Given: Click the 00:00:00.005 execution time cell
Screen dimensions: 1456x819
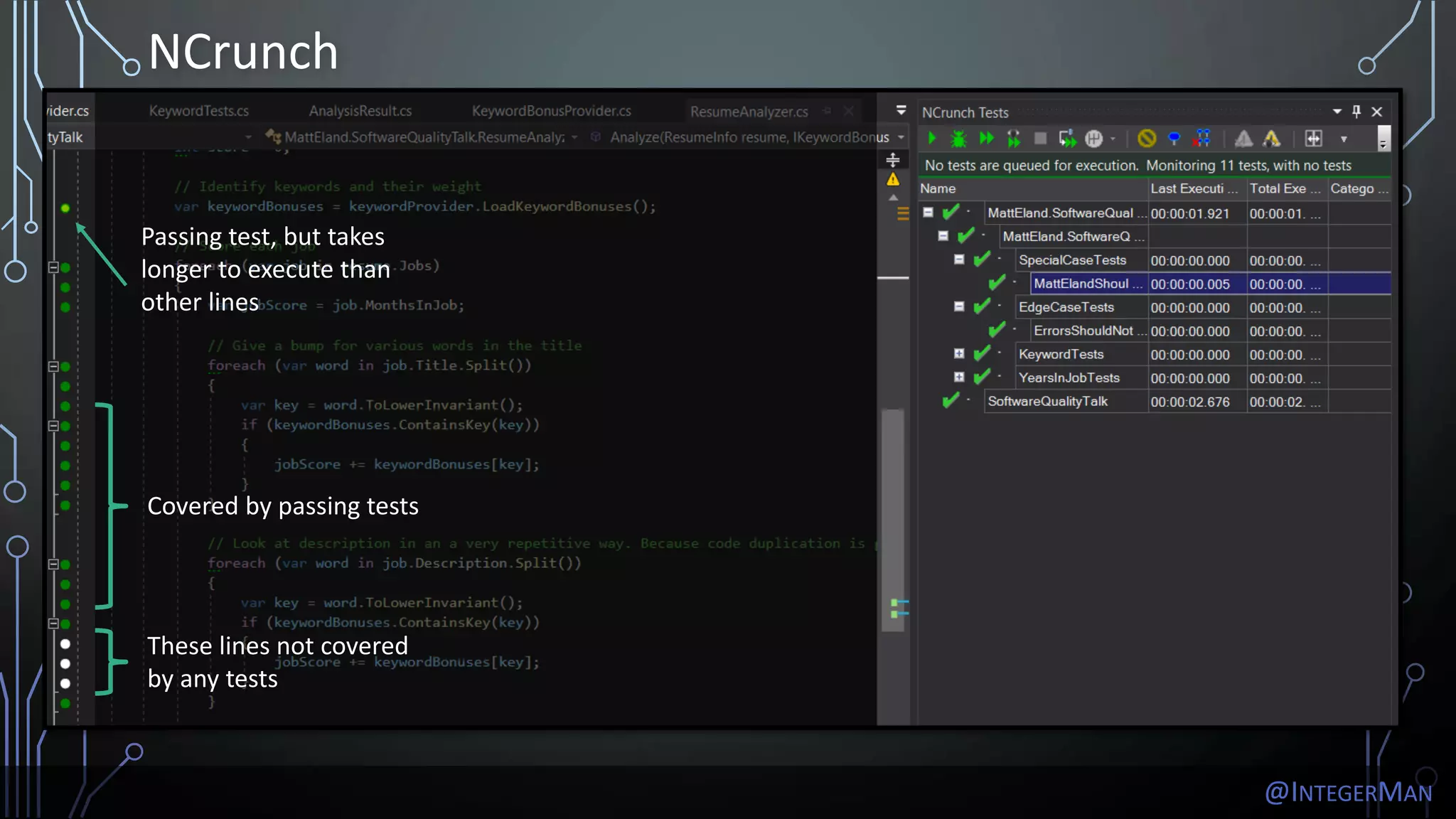Looking at the screenshot, I should [1197, 284].
